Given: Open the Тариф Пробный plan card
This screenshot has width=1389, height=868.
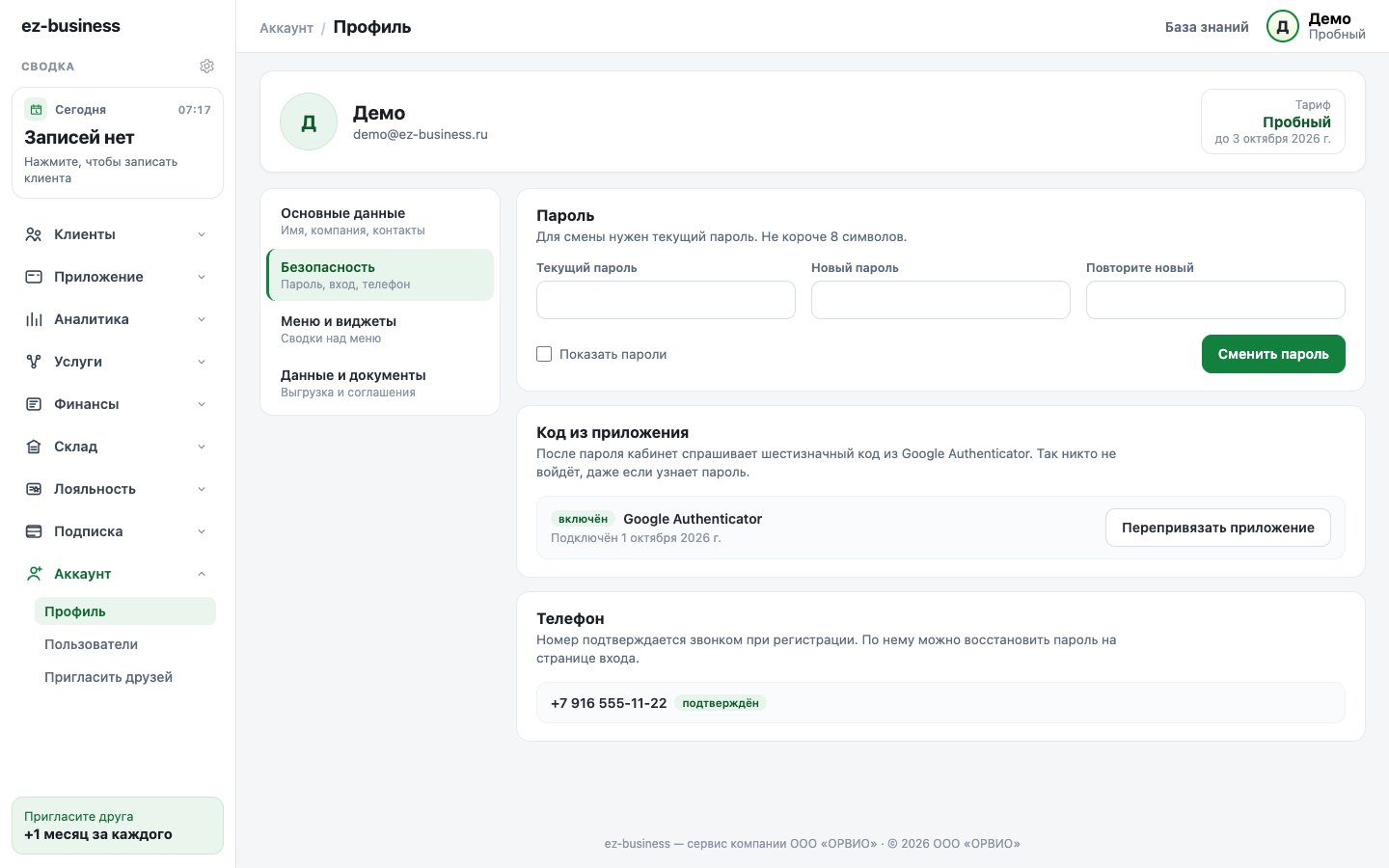Looking at the screenshot, I should [x=1273, y=122].
